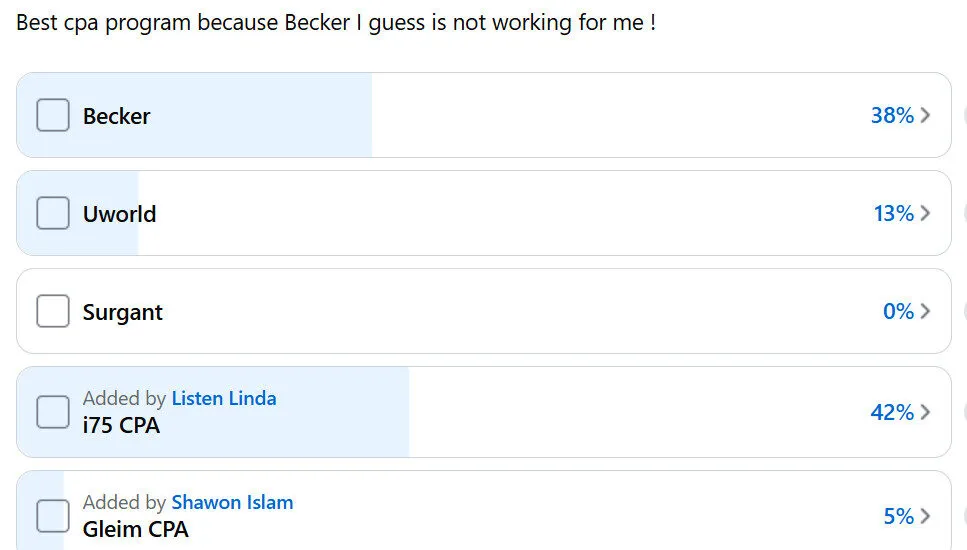Expand the chevron beside 42%
This screenshot has height=550, width=967.
(x=925, y=412)
